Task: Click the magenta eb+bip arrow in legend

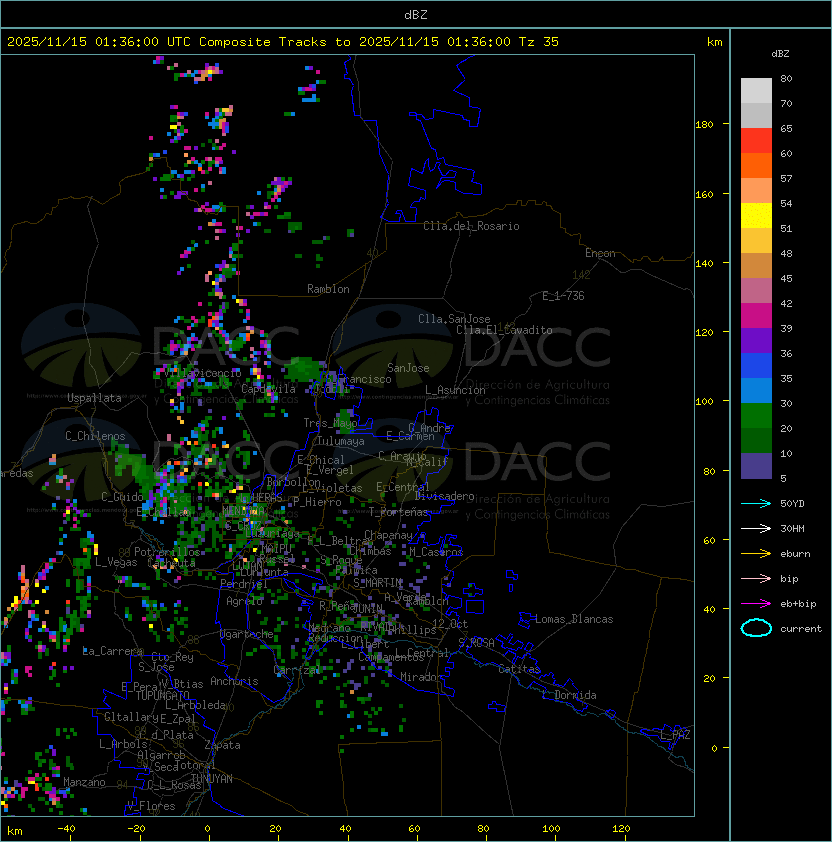Action: pyautogui.click(x=756, y=604)
